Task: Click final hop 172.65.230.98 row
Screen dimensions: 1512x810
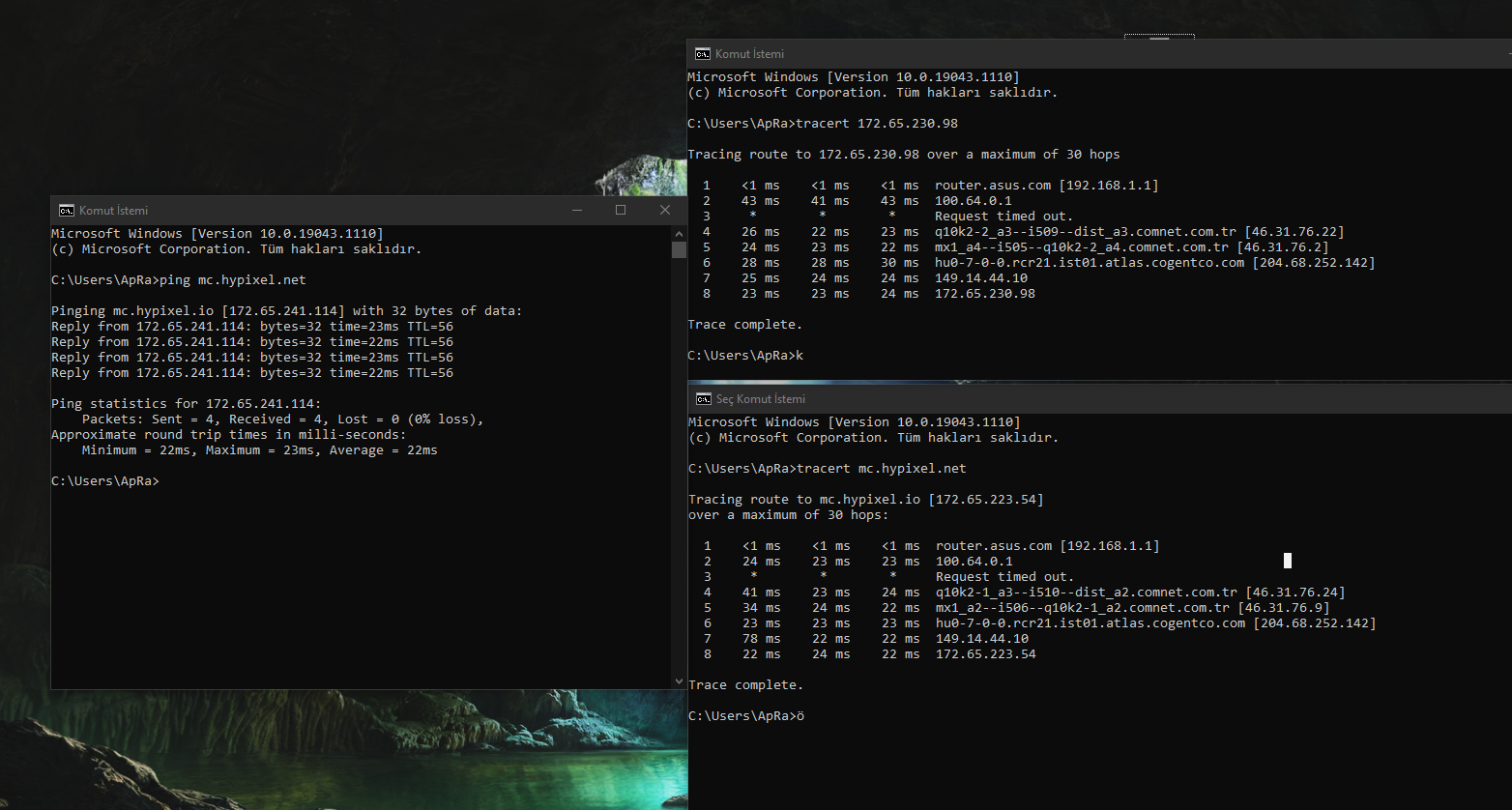Action: tap(869, 294)
